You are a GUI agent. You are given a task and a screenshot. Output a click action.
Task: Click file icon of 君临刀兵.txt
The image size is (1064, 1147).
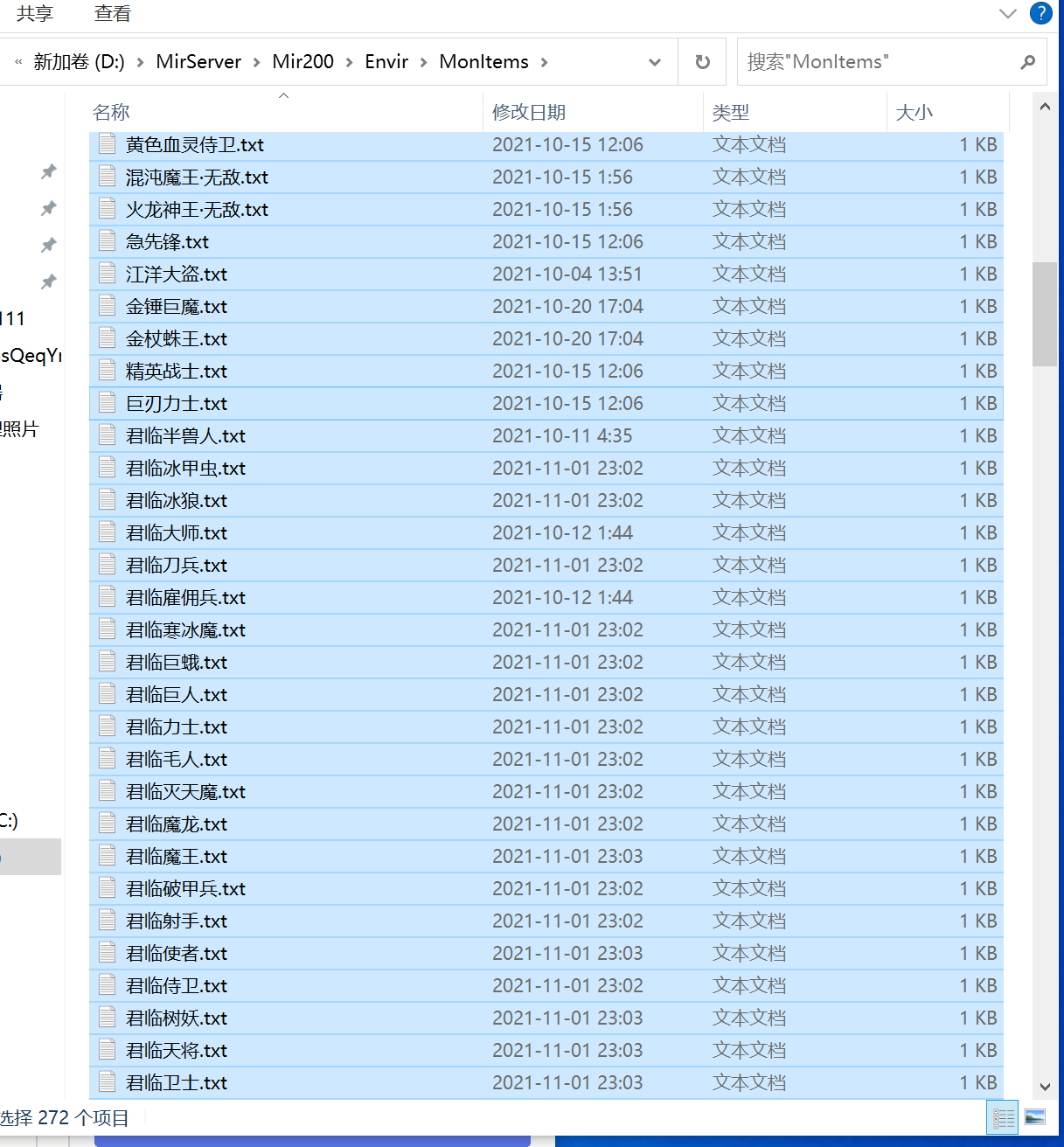tap(107, 564)
